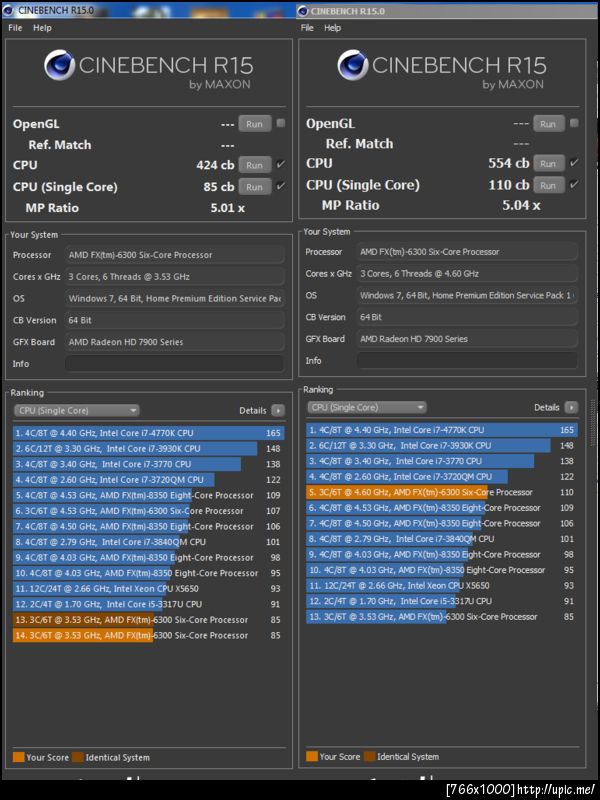Select FX-6300 @ 4.53 GHz row, left window
Image resolution: width=600 pixels, height=800 pixels.
(148, 511)
